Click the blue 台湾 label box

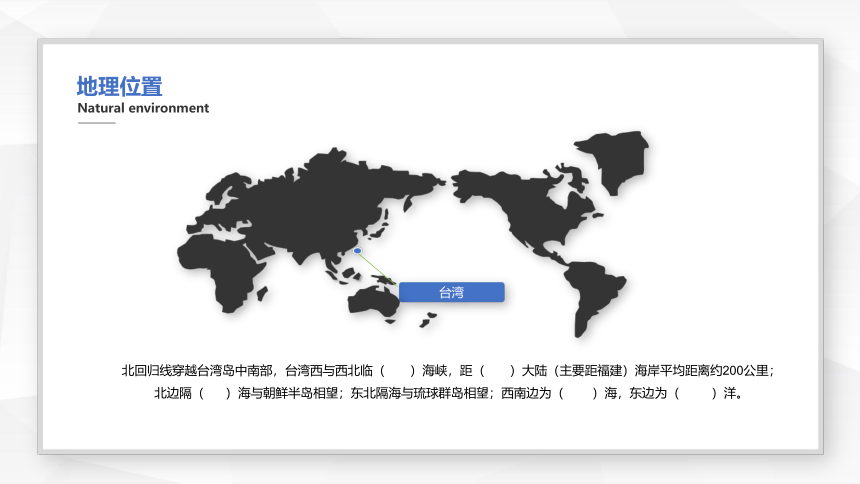[x=451, y=292]
